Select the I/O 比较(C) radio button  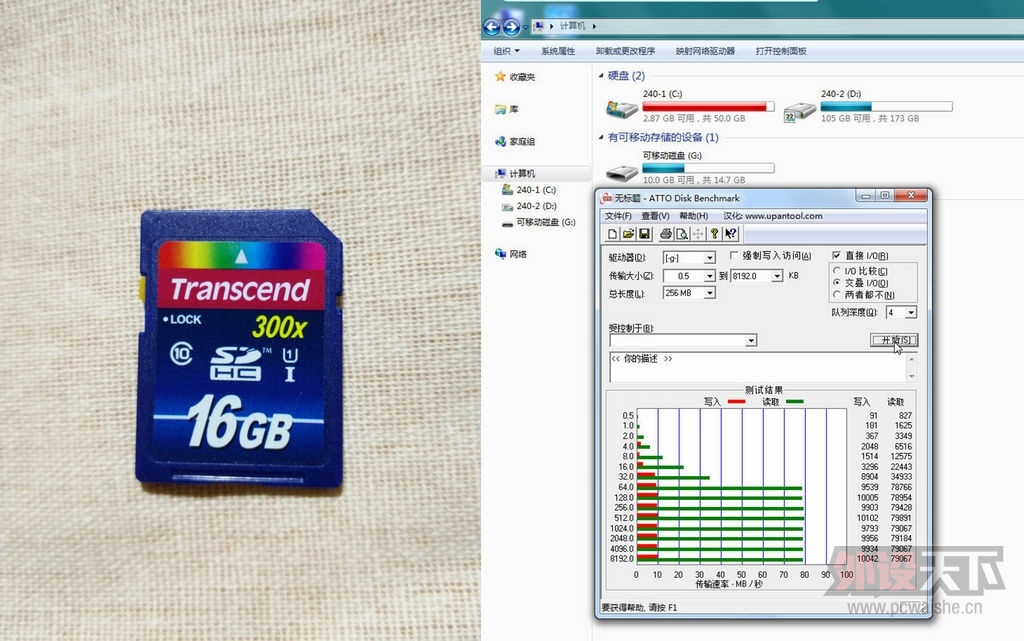pyautogui.click(x=837, y=270)
